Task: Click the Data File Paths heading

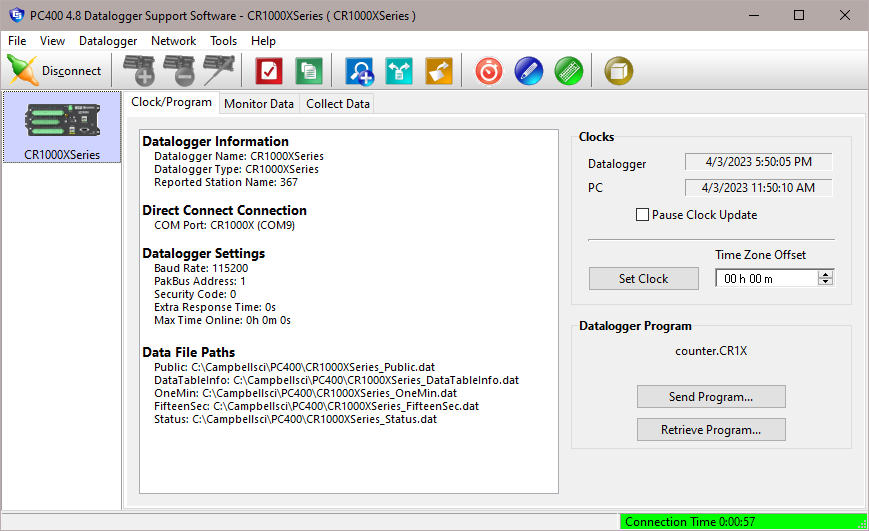Action: [188, 353]
